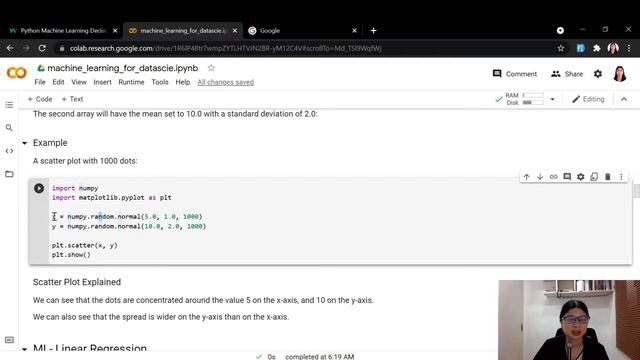Click code line plt.scatter(x, y)
Viewport: 640px width, 360px height.
coord(84,245)
